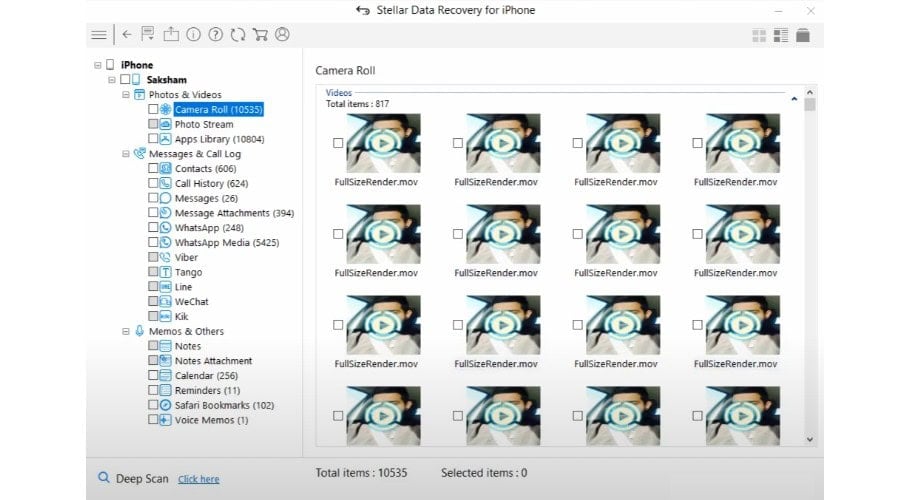
Task: Collapse the Videos section chevron
Action: [x=794, y=99]
